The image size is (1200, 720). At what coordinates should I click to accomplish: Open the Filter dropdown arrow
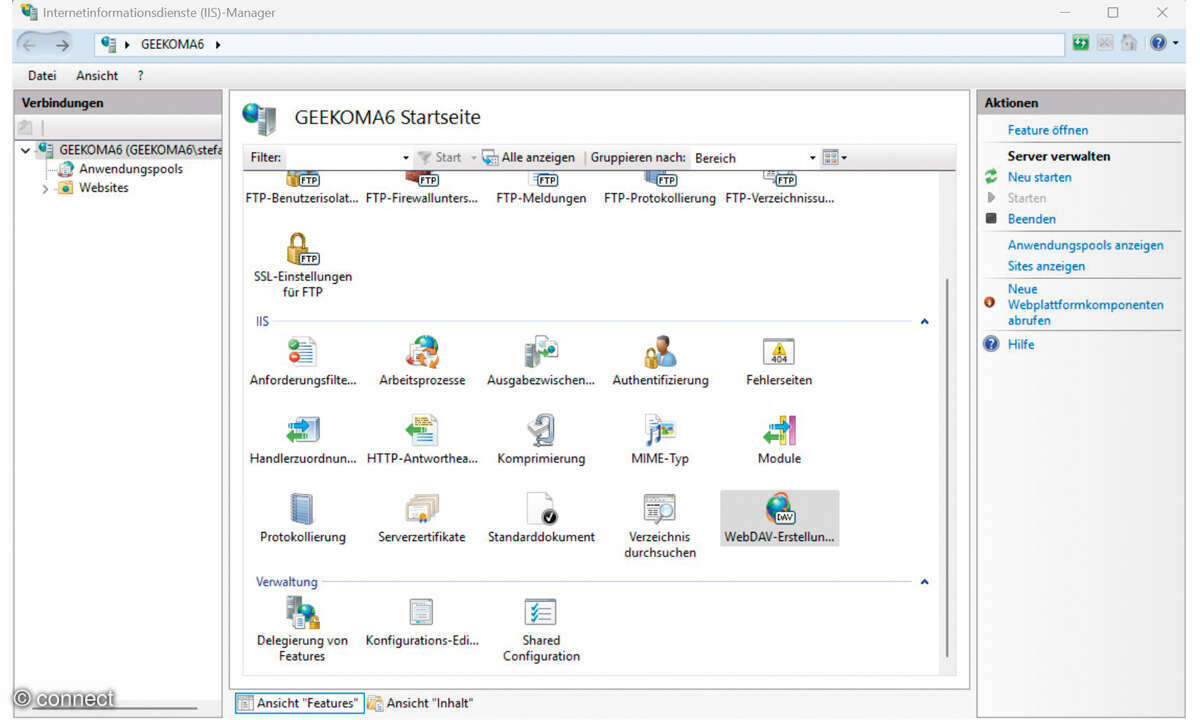(406, 158)
